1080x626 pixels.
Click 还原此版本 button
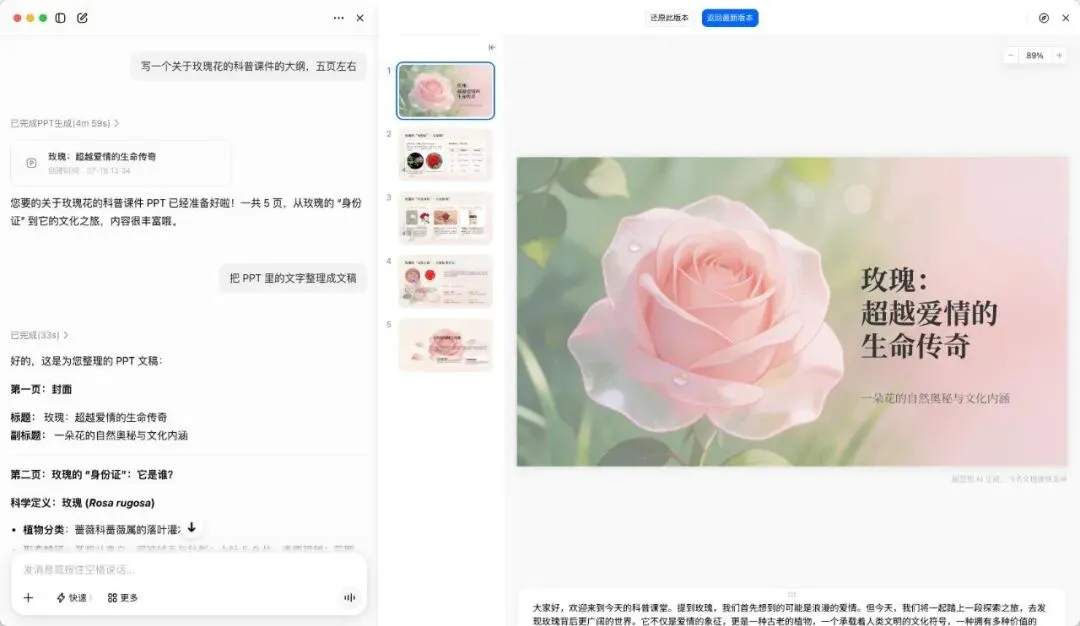coord(669,18)
